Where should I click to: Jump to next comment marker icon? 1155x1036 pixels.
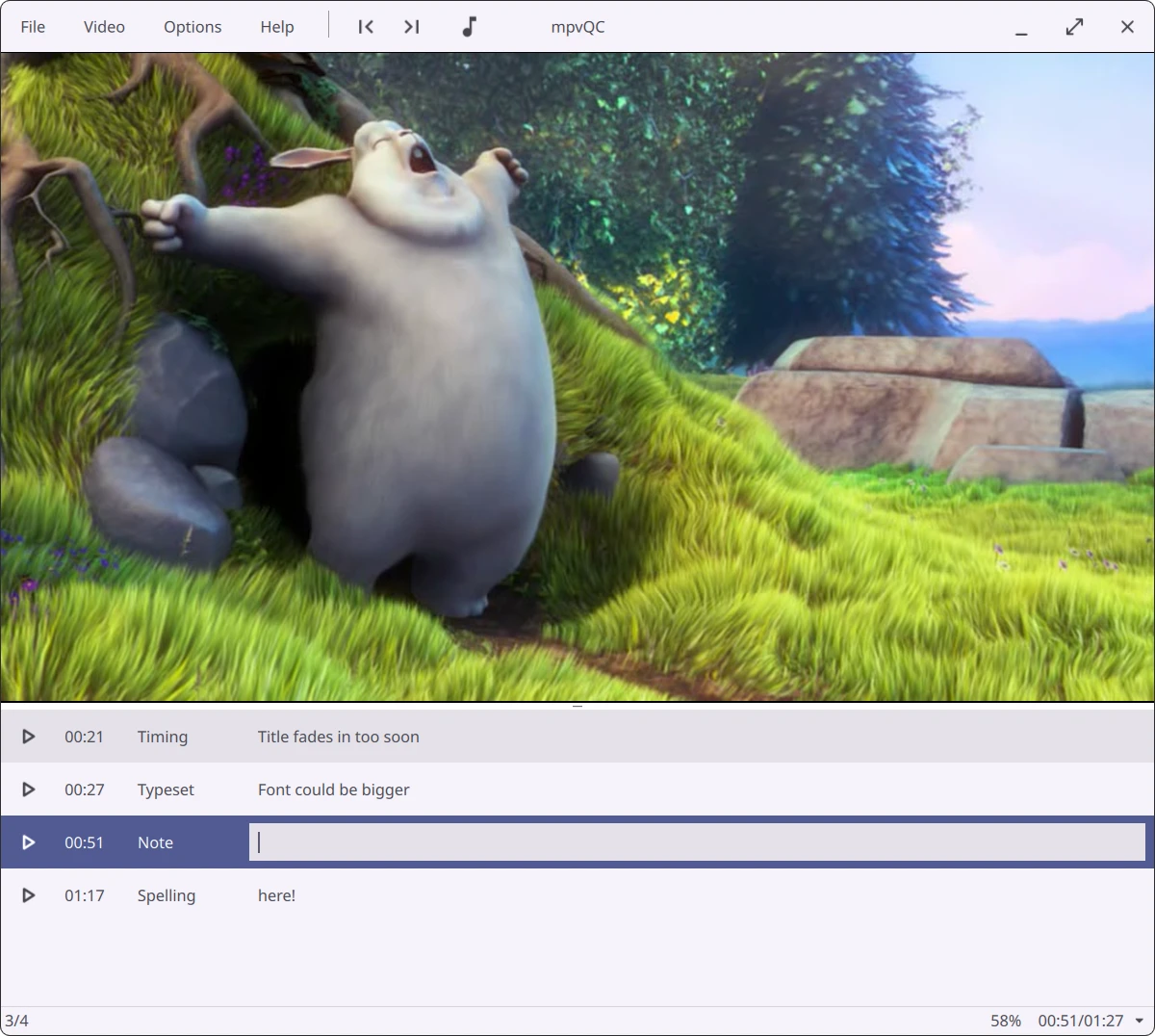coord(412,27)
